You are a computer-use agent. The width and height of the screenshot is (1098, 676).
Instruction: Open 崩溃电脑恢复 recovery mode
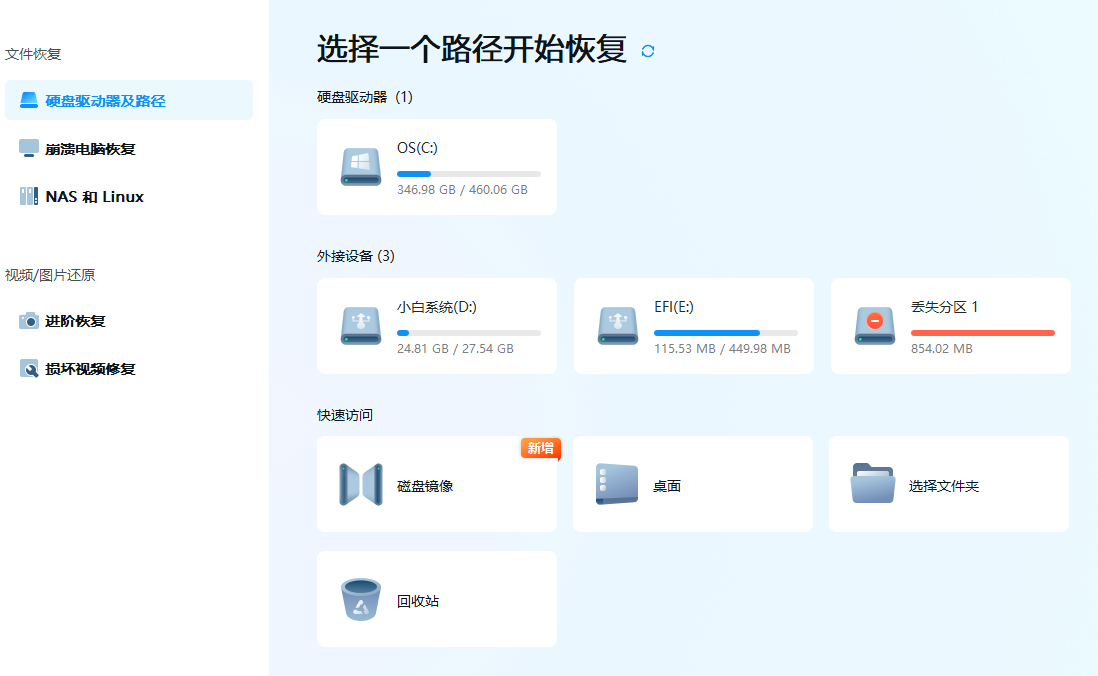point(31,148)
